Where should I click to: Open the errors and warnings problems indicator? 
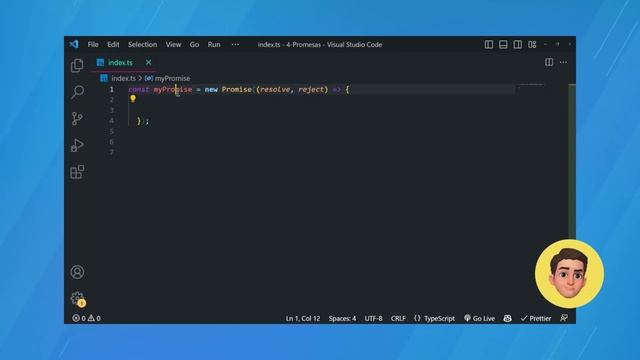pyautogui.click(x=86, y=318)
